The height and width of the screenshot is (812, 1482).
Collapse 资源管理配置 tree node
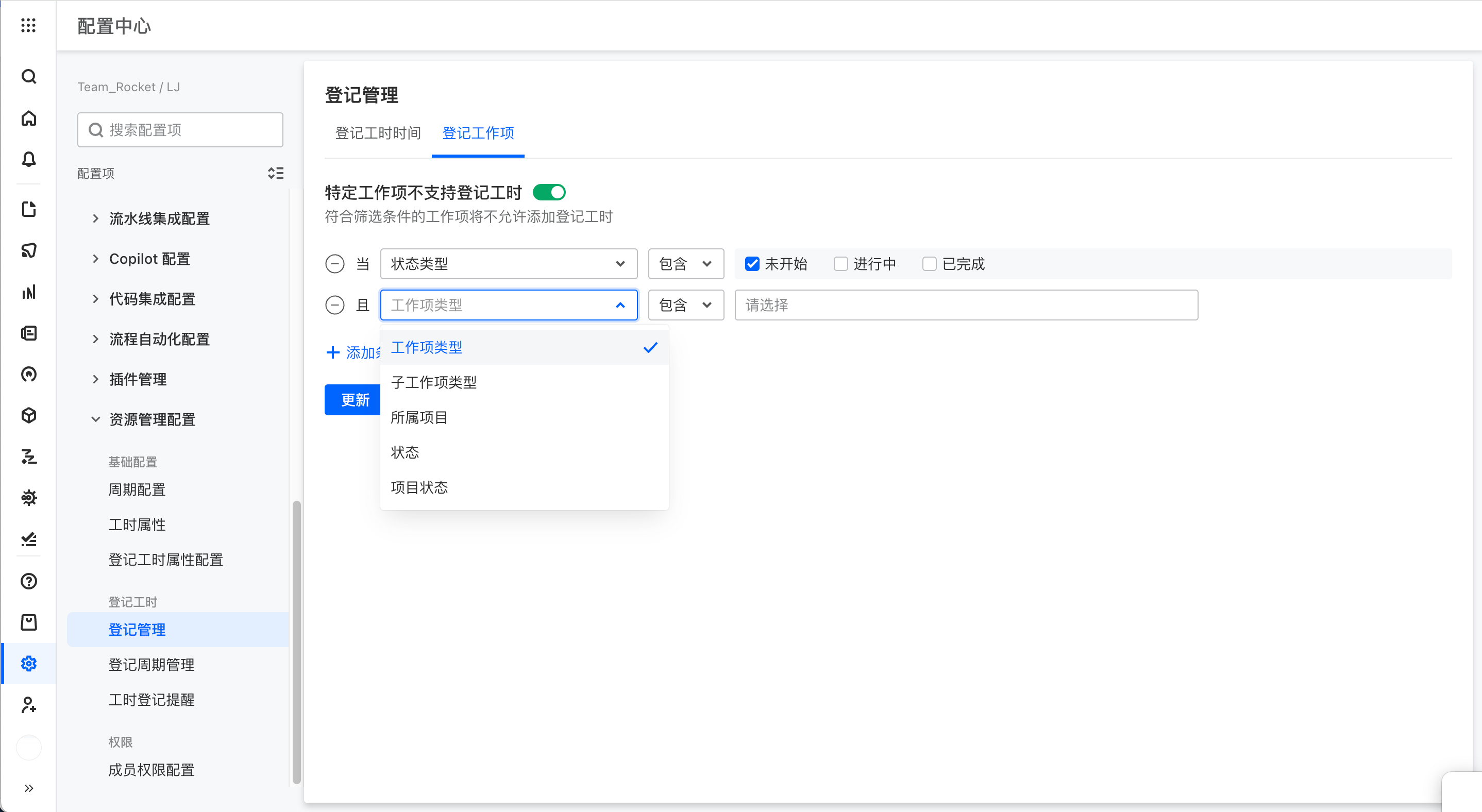95,419
